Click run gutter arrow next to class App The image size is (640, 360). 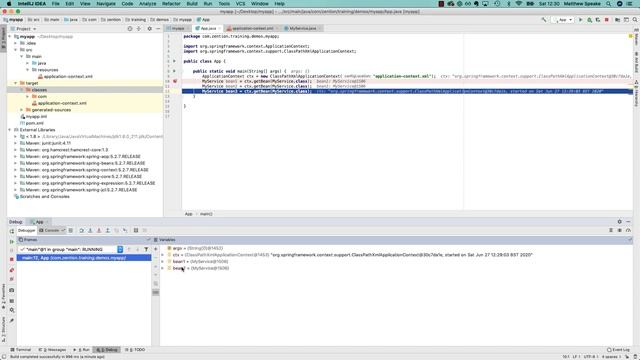point(174,61)
